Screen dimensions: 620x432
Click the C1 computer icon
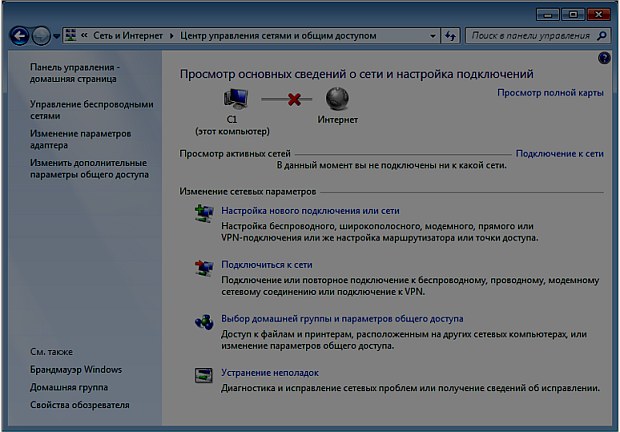point(237,100)
